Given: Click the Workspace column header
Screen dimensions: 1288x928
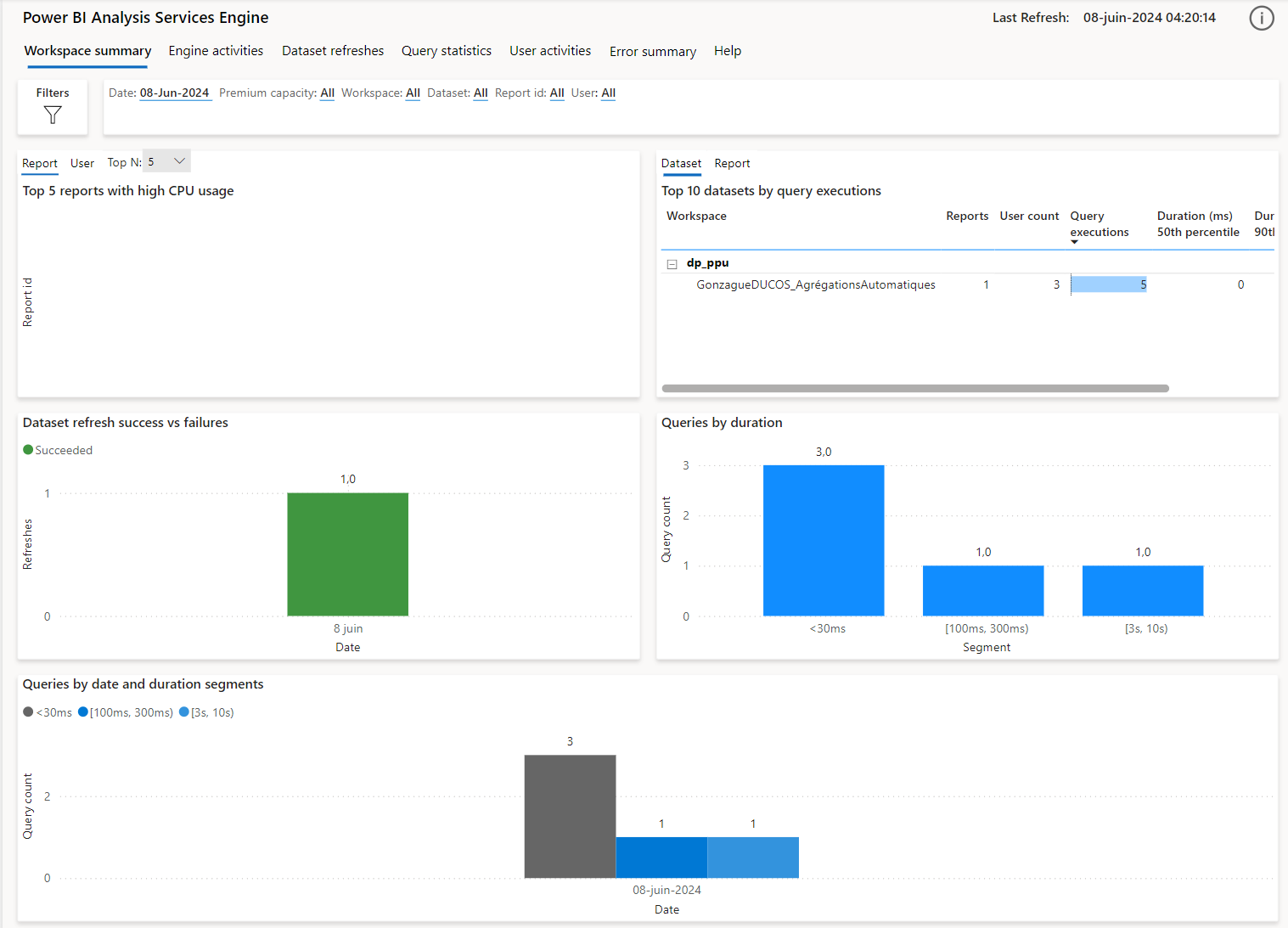Looking at the screenshot, I should tap(696, 216).
